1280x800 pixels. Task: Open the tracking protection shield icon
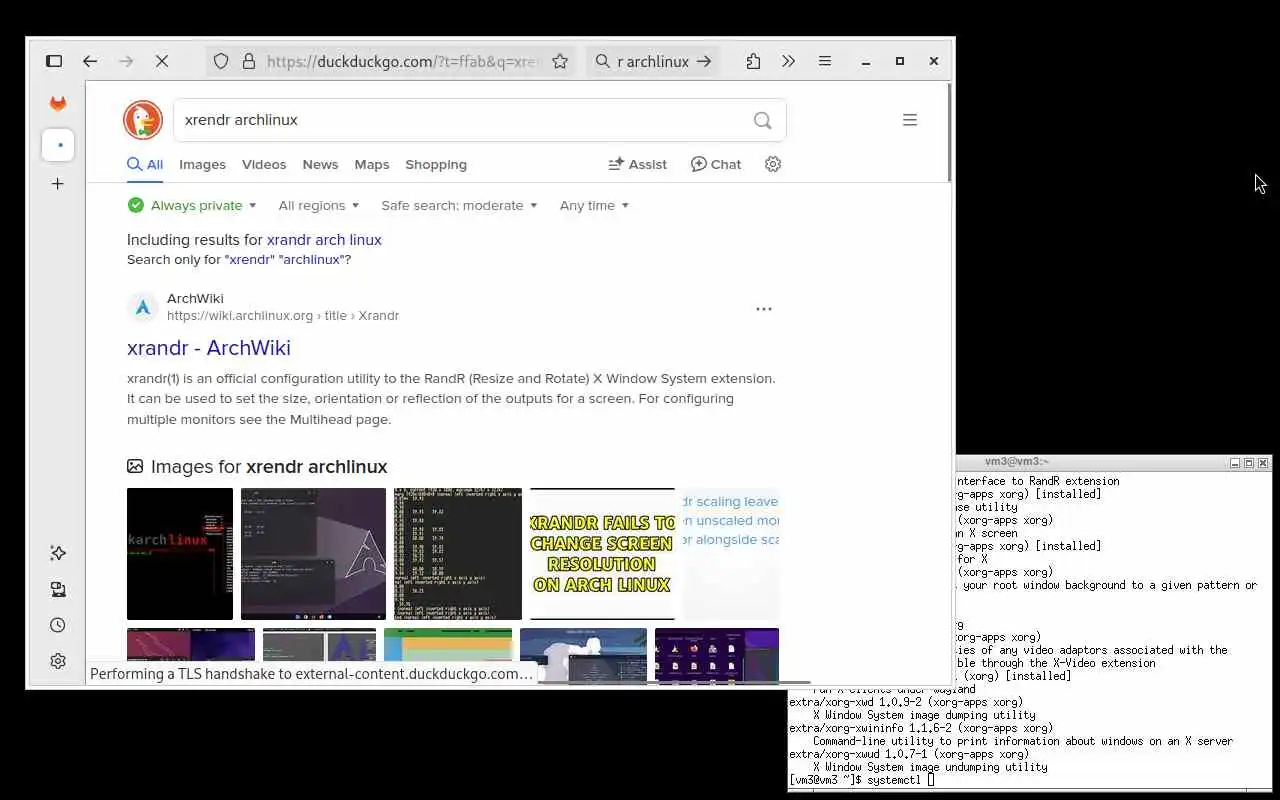click(222, 61)
